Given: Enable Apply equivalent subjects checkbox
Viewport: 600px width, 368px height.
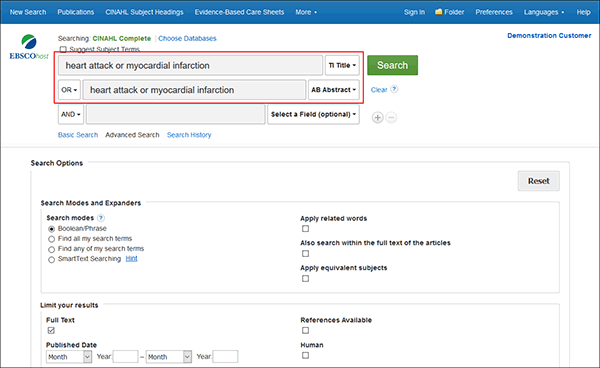Looking at the screenshot, I should (x=305, y=278).
